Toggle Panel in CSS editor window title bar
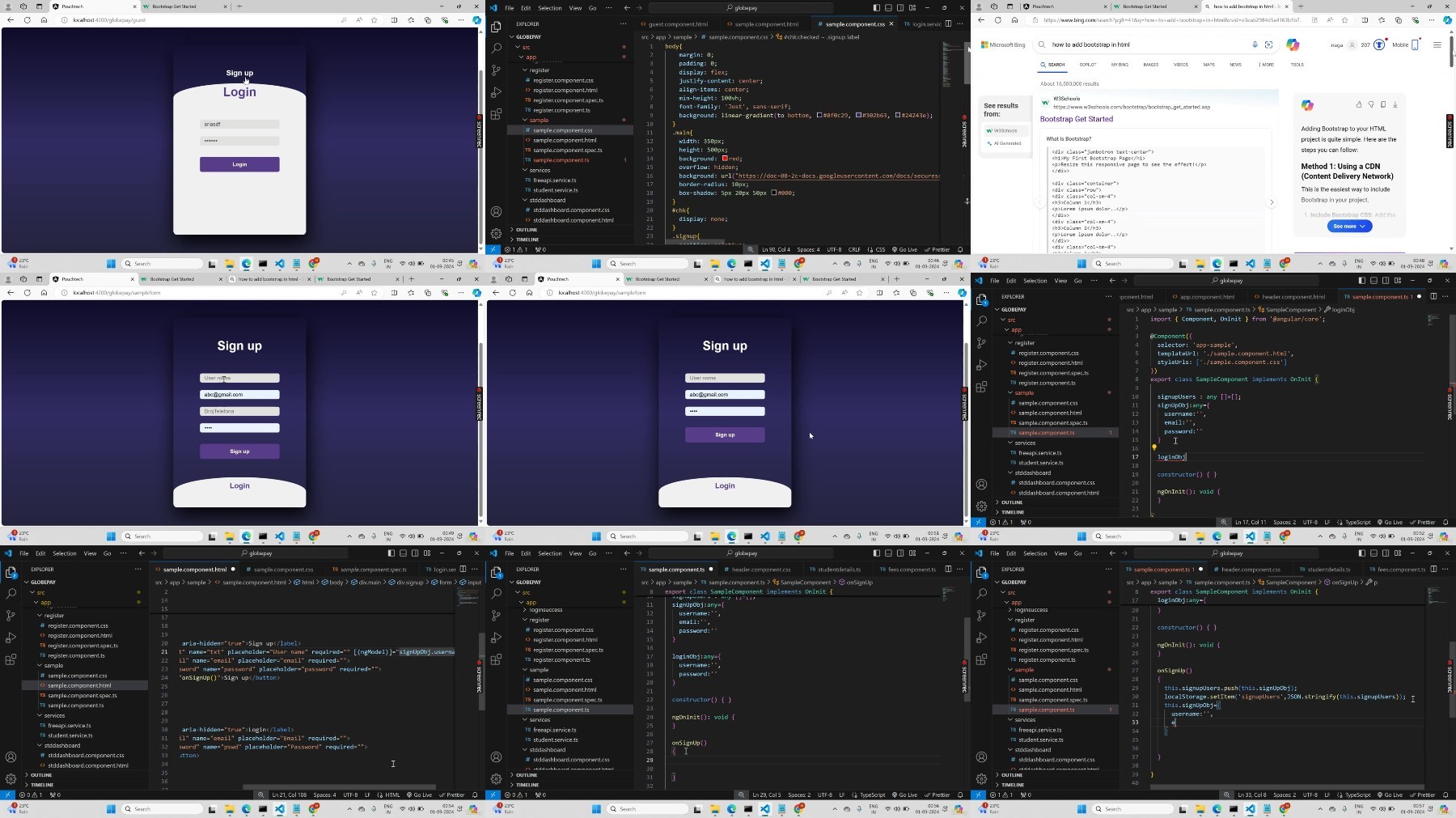1456x818 pixels. pyautogui.click(x=888, y=8)
